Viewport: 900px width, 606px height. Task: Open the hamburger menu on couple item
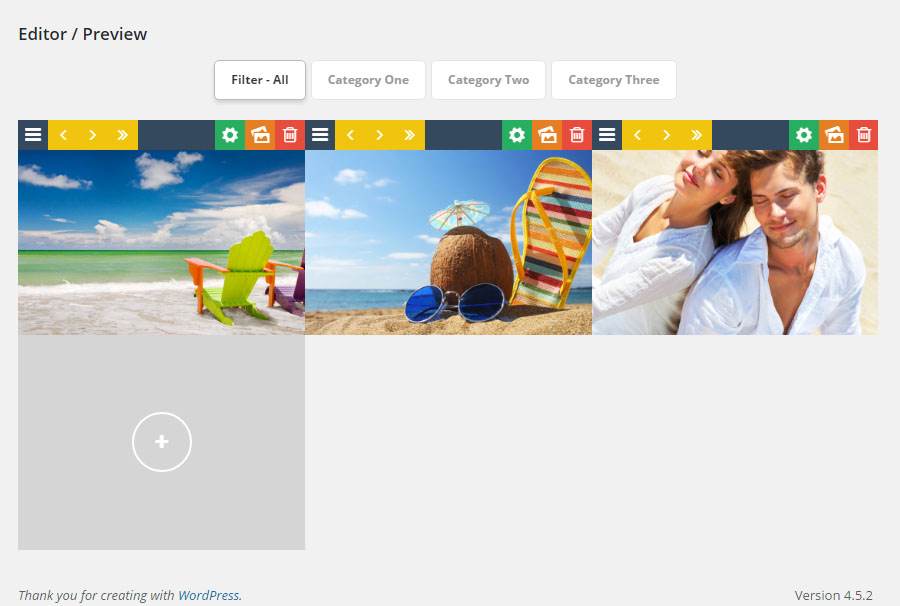(607, 135)
